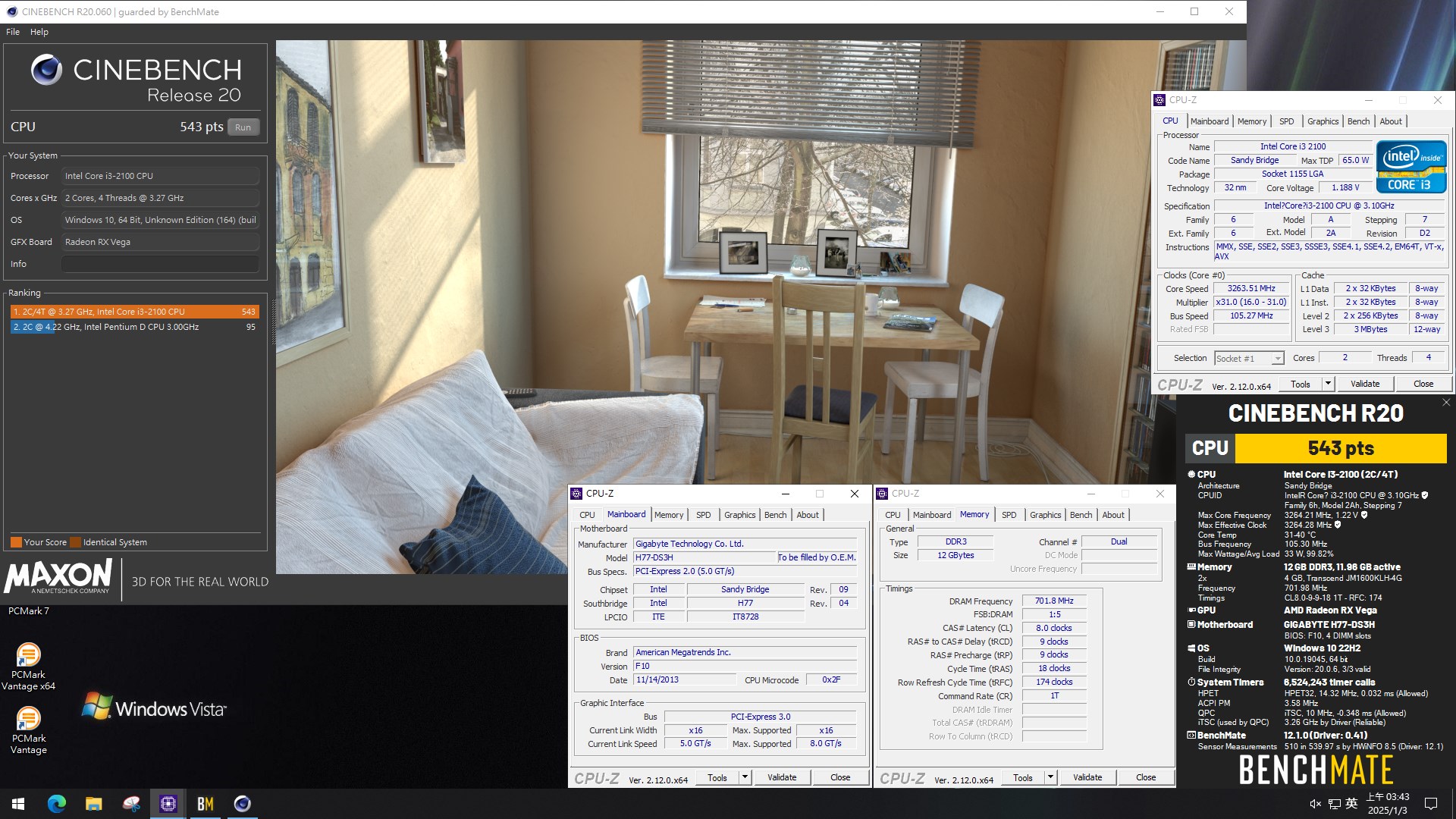1456x819 pixels.
Task: Click the 543 pts score in BenchMate overlay
Action: coord(1340,448)
